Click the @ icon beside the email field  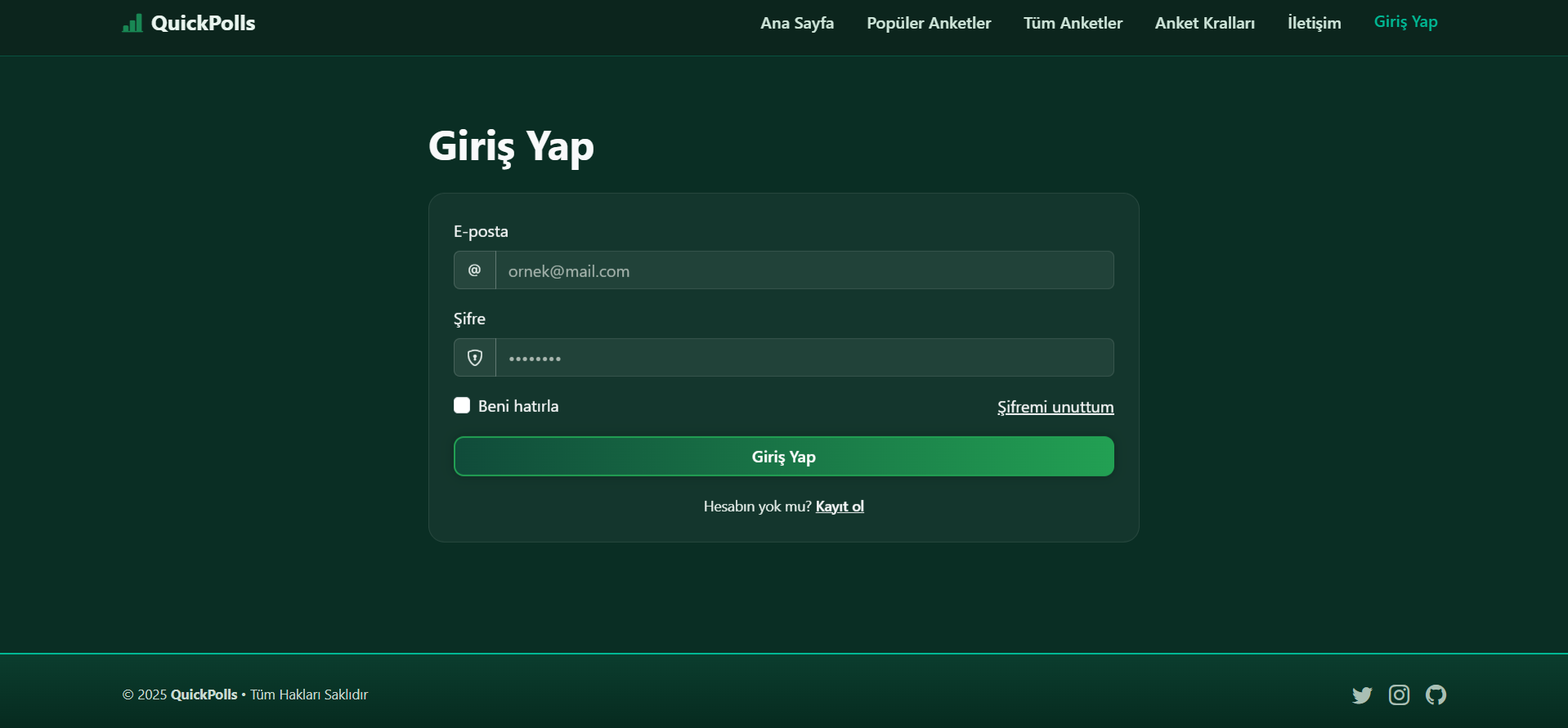(474, 270)
